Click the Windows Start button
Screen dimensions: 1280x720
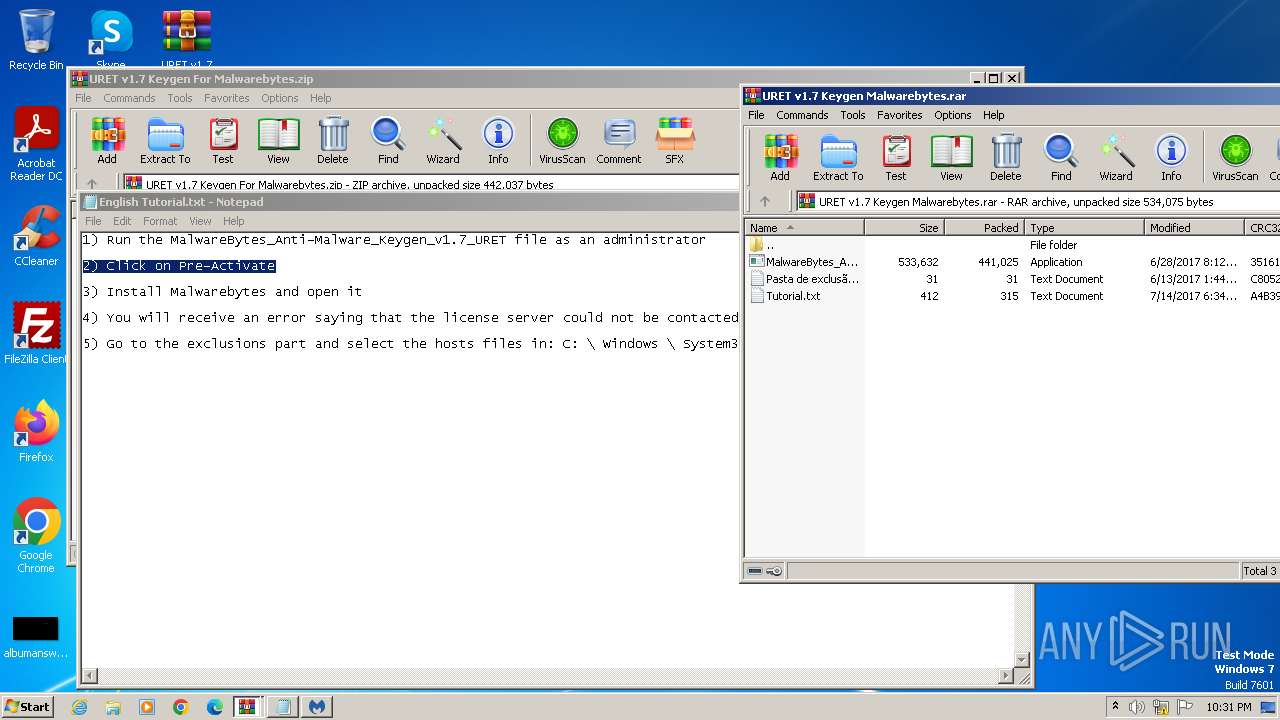(28, 706)
